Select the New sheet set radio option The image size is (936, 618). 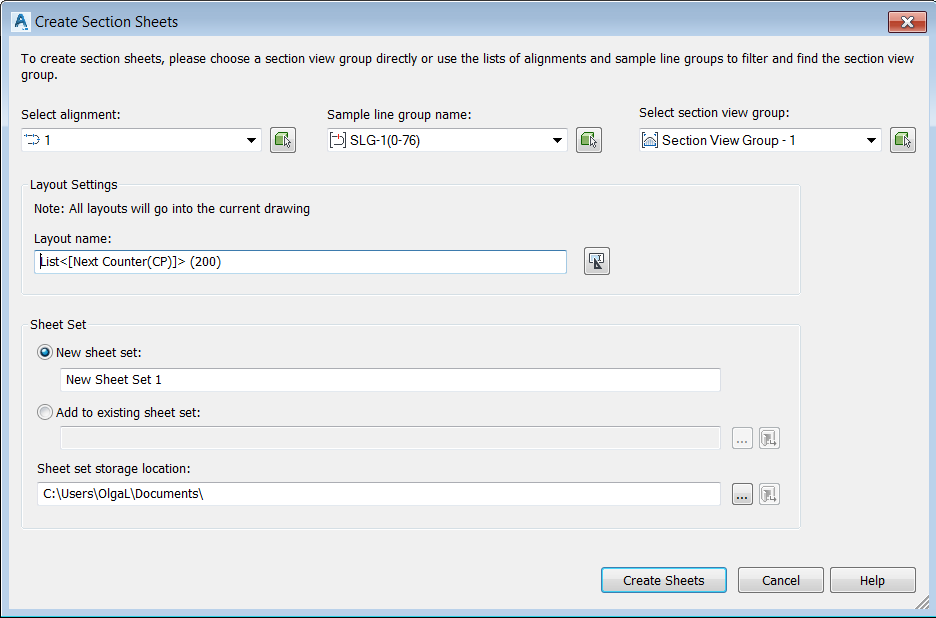(45, 352)
